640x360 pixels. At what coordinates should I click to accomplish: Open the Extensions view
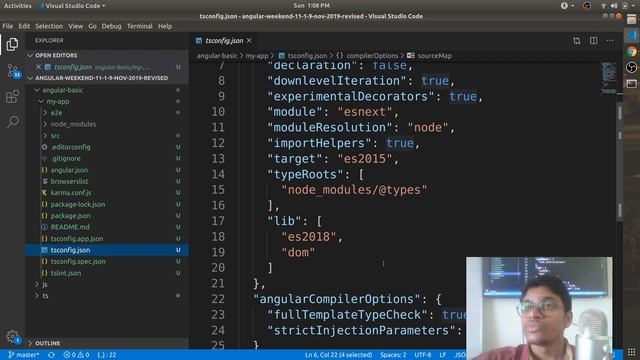point(12,97)
